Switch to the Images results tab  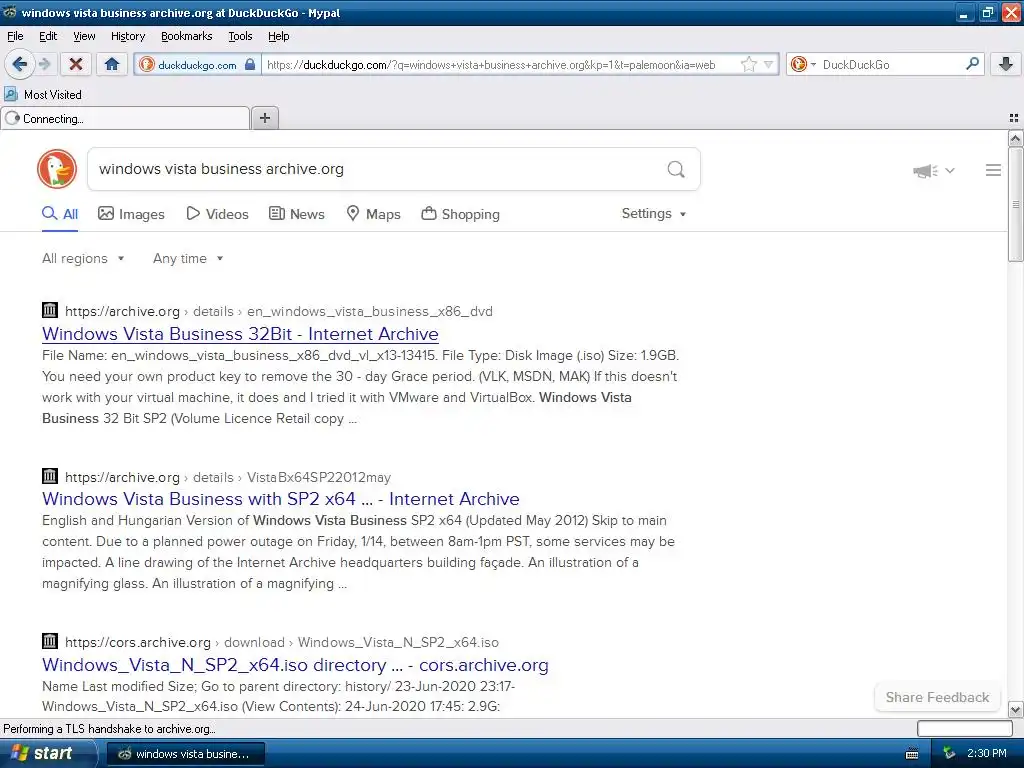click(x=131, y=214)
